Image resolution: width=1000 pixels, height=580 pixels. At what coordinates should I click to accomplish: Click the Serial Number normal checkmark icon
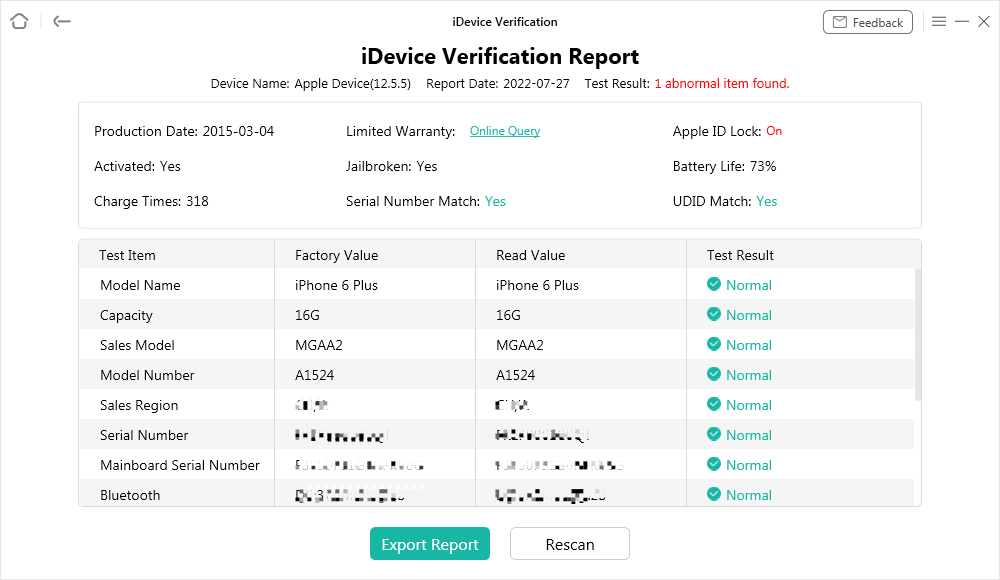point(714,435)
